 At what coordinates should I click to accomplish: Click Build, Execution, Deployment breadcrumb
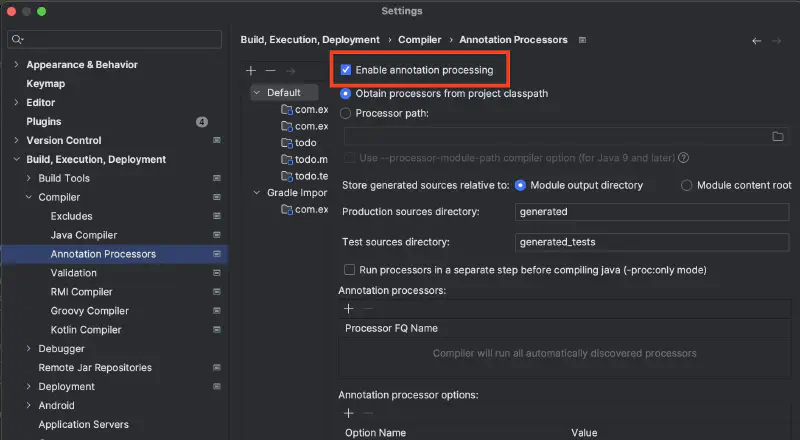pos(310,40)
